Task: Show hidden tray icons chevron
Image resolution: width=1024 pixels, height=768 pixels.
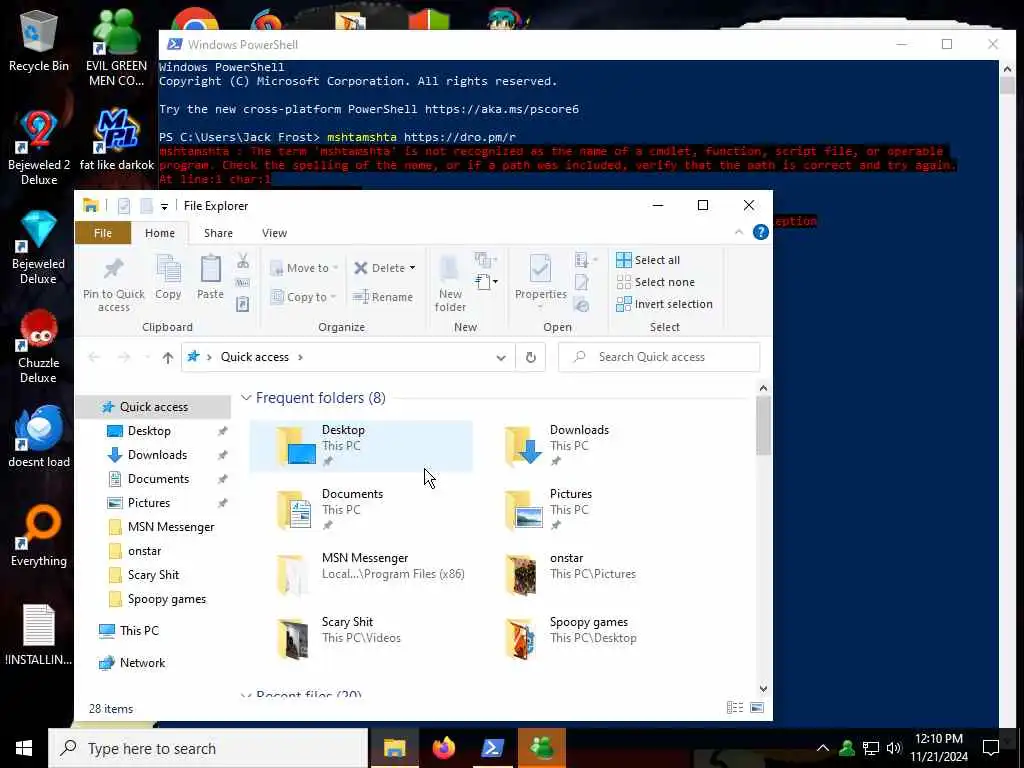Action: (x=823, y=748)
